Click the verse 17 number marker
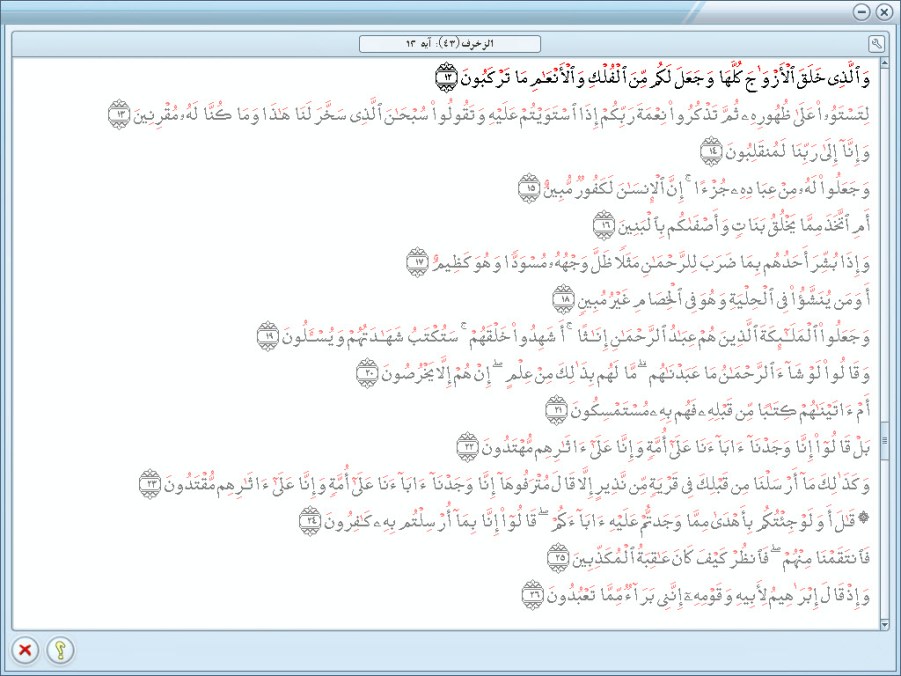Screen dimensions: 901x676 pyautogui.click(x=418, y=263)
